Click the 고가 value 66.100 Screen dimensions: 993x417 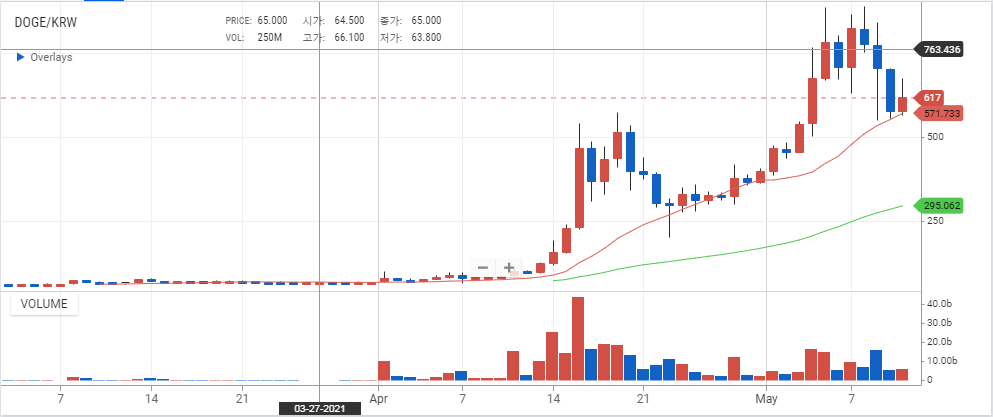click(x=350, y=37)
